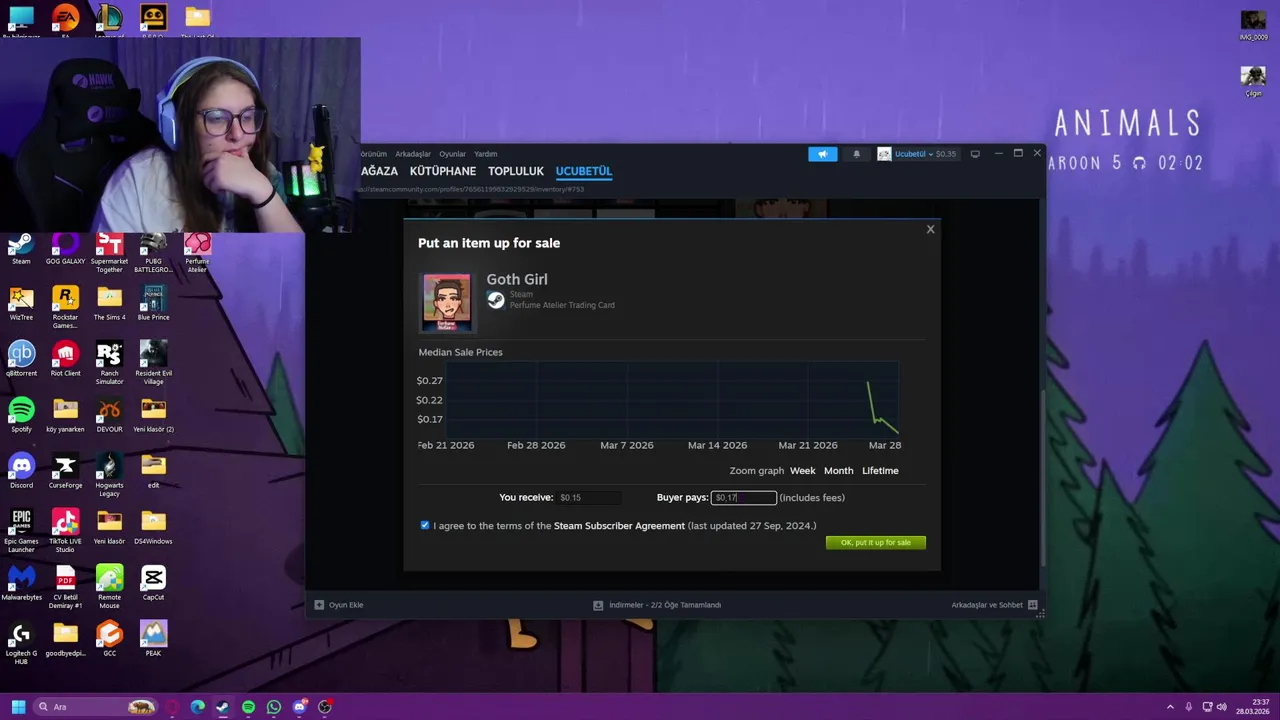
Task: Open Arkadaşlar ve Sohbet panel
Action: point(995,605)
